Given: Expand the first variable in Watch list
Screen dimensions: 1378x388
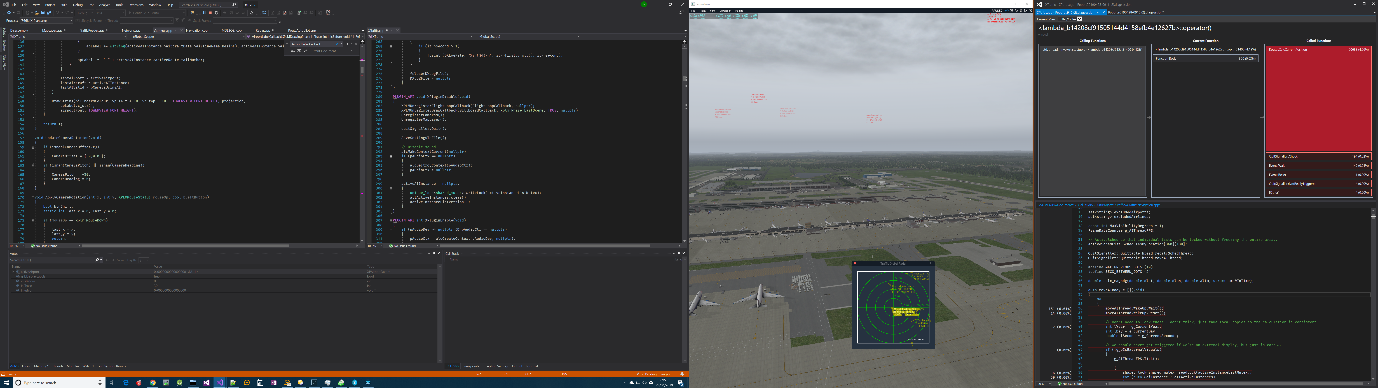Looking at the screenshot, I should pos(13,272).
